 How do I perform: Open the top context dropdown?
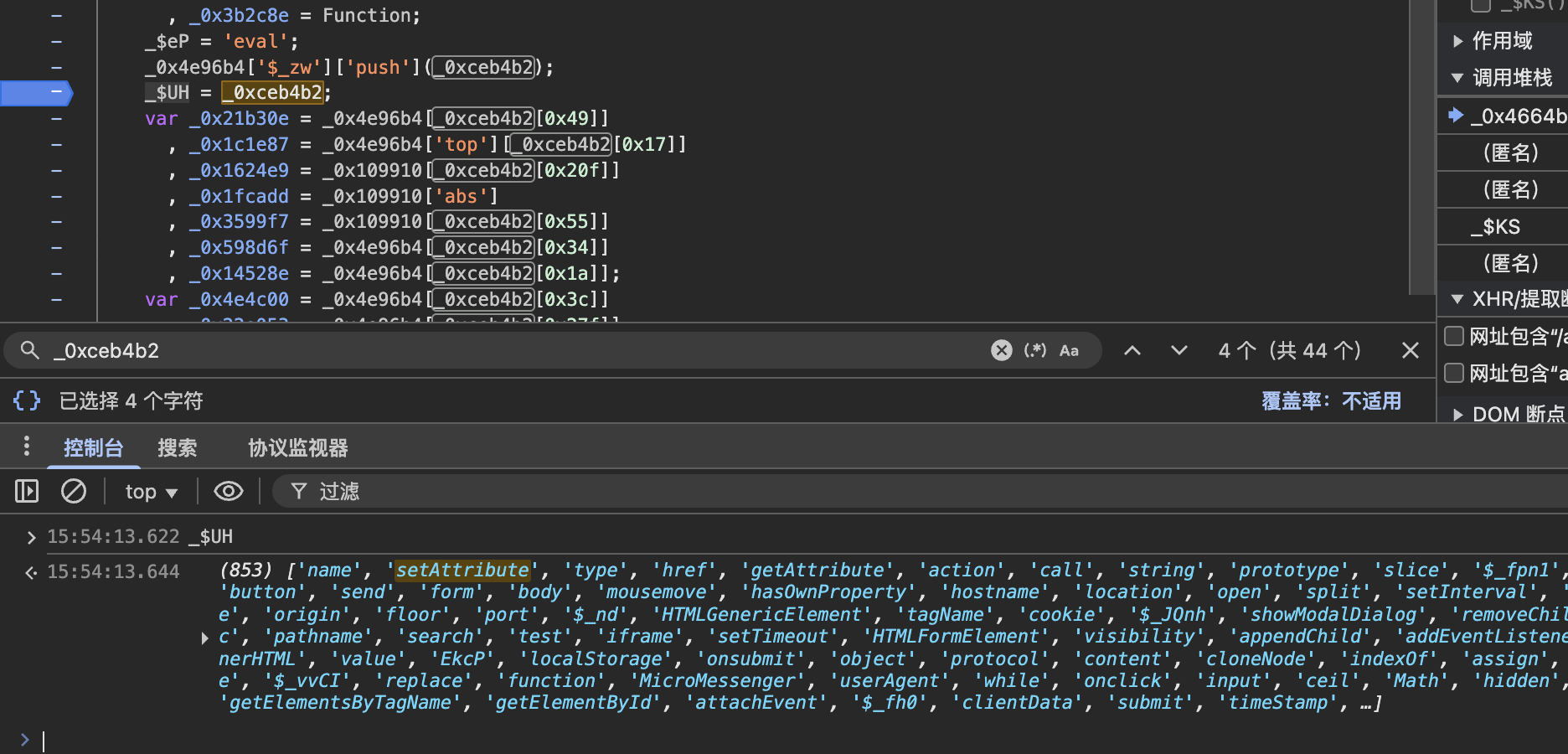coord(151,492)
